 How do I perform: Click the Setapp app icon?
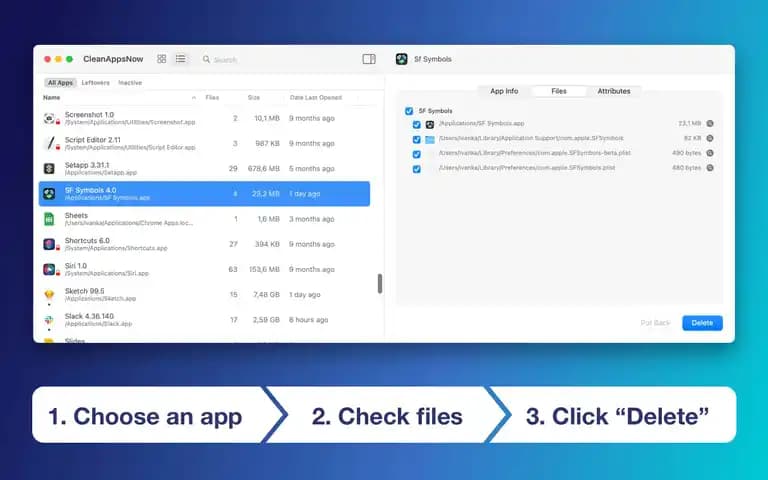click(x=49, y=168)
